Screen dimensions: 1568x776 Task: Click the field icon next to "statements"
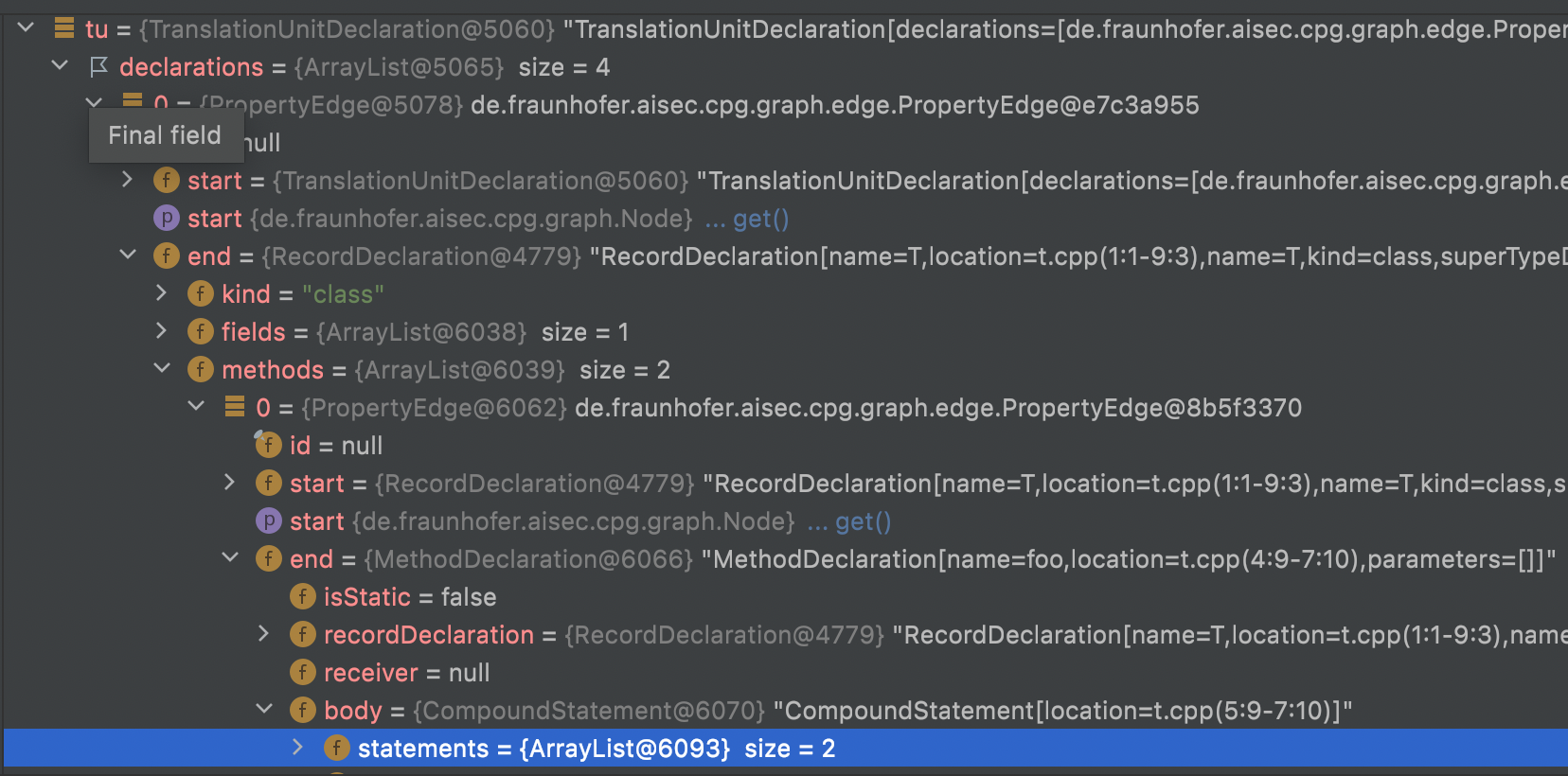pos(336,748)
